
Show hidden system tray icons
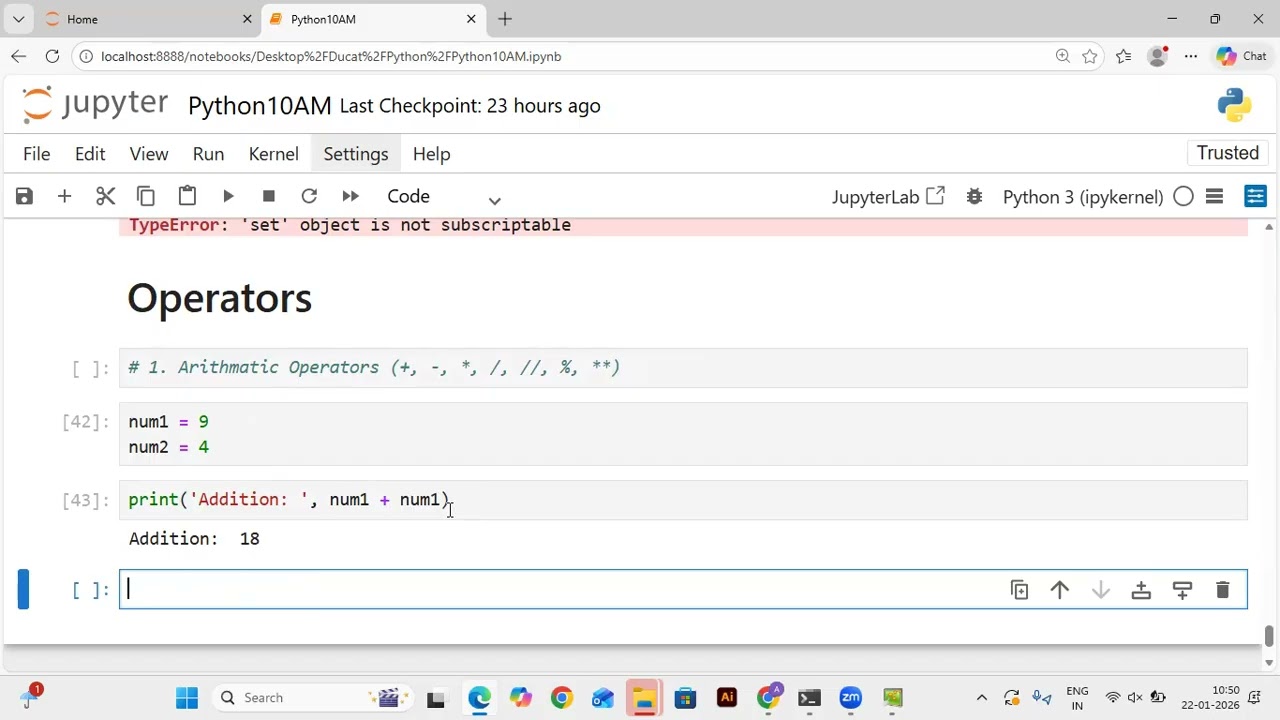pos(981,698)
